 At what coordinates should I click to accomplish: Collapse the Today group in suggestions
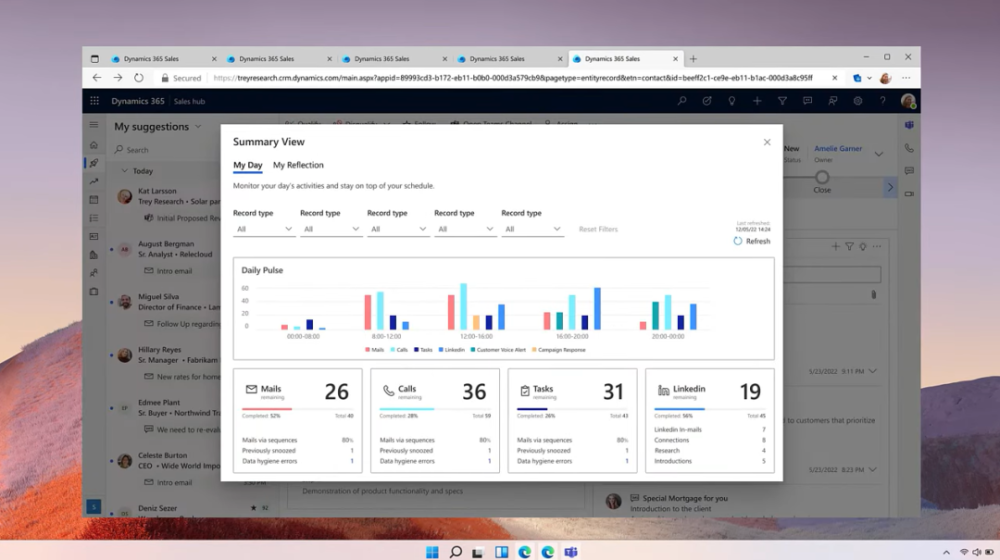[x=123, y=171]
